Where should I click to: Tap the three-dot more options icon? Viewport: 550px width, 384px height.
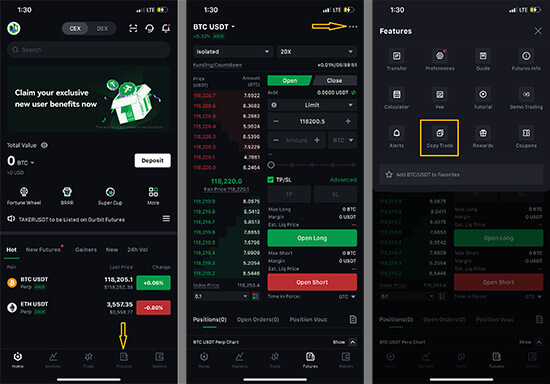(353, 27)
